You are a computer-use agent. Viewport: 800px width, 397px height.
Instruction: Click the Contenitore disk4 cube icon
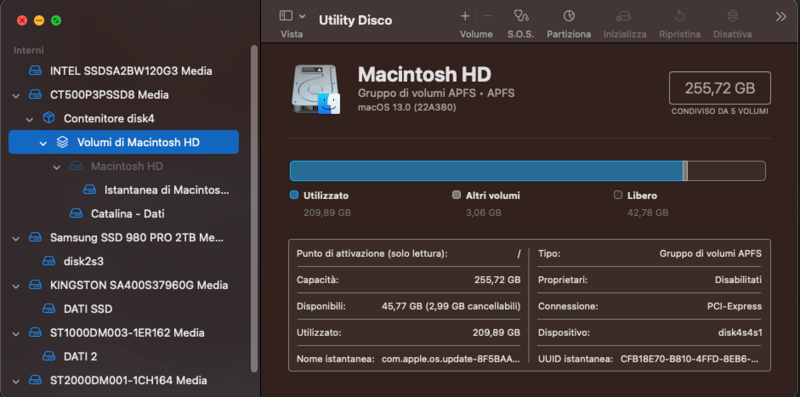pyautogui.click(x=48, y=118)
